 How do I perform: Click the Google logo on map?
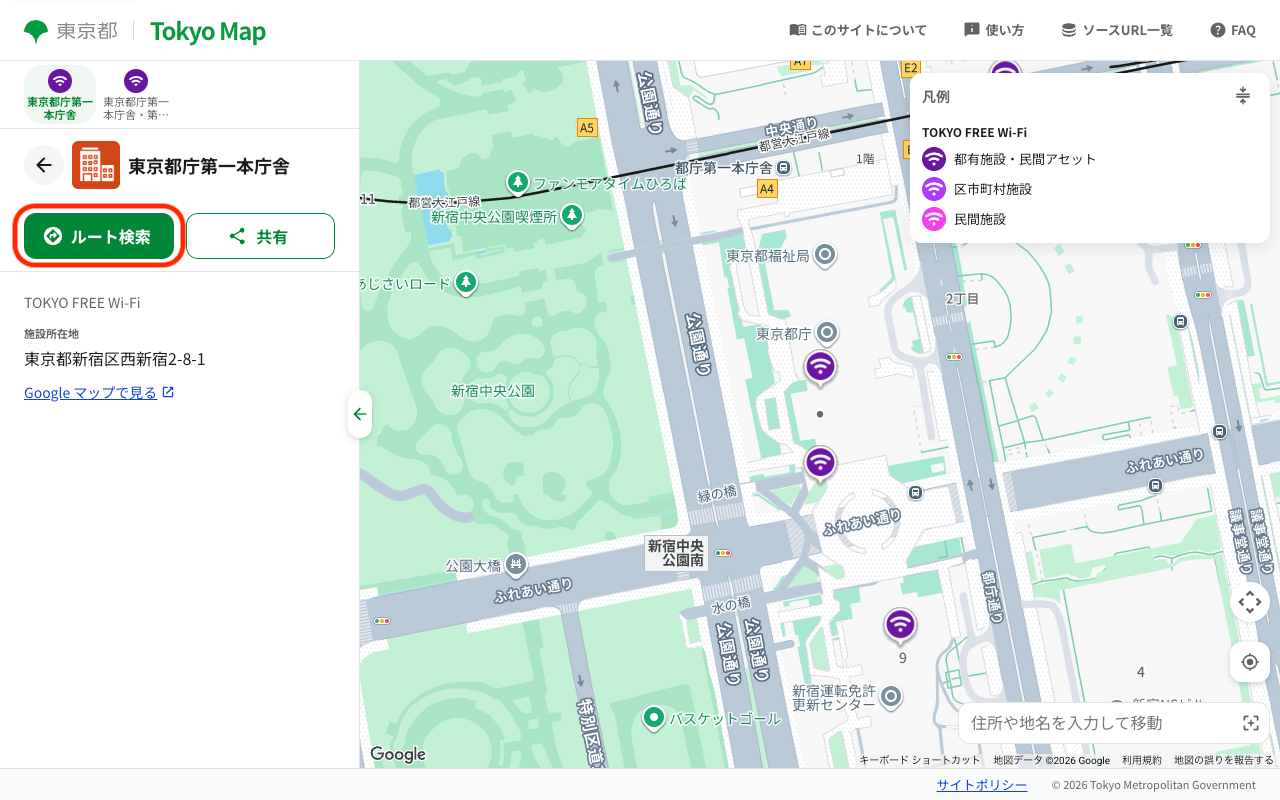(397, 754)
